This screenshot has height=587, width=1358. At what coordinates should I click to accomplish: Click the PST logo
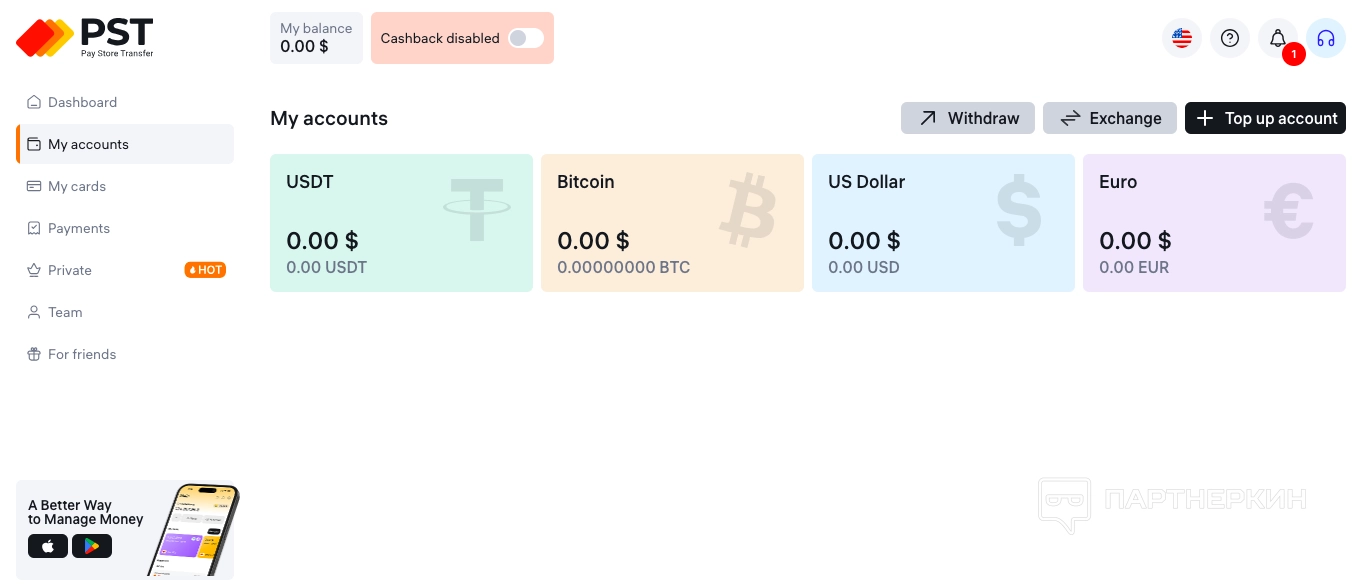85,38
